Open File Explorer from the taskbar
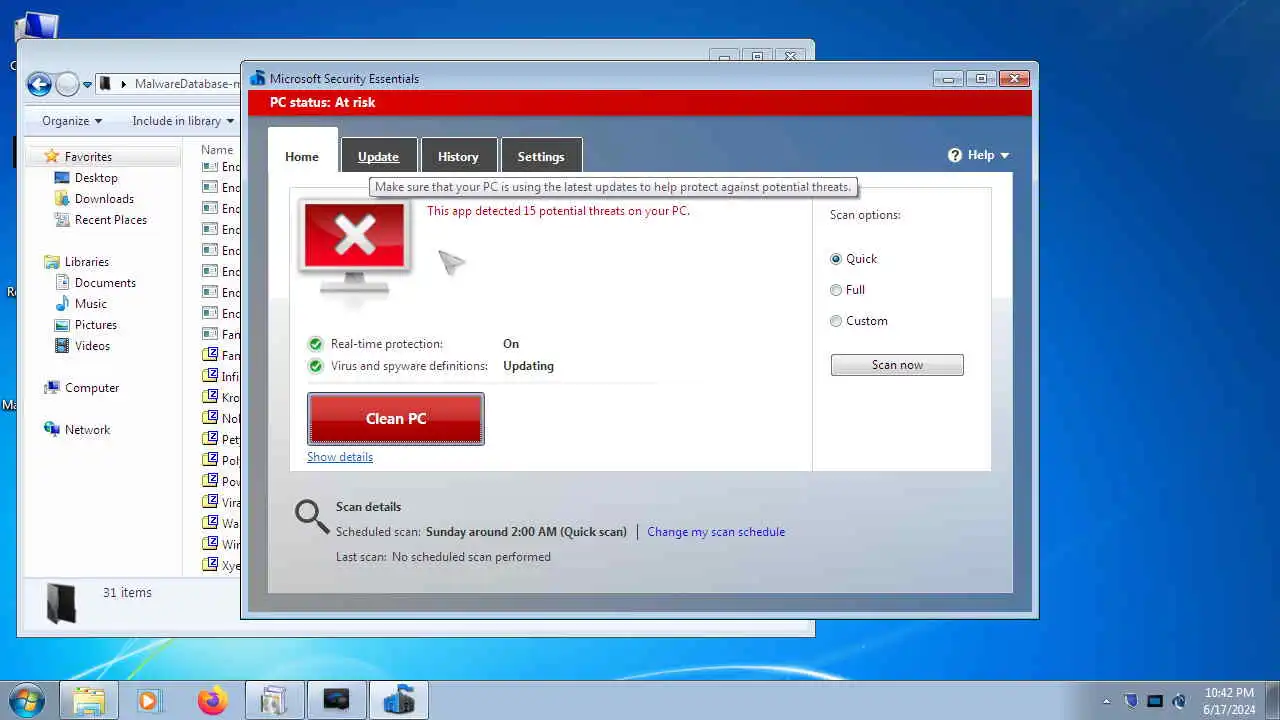Viewport: 1280px width, 720px height. [89, 700]
